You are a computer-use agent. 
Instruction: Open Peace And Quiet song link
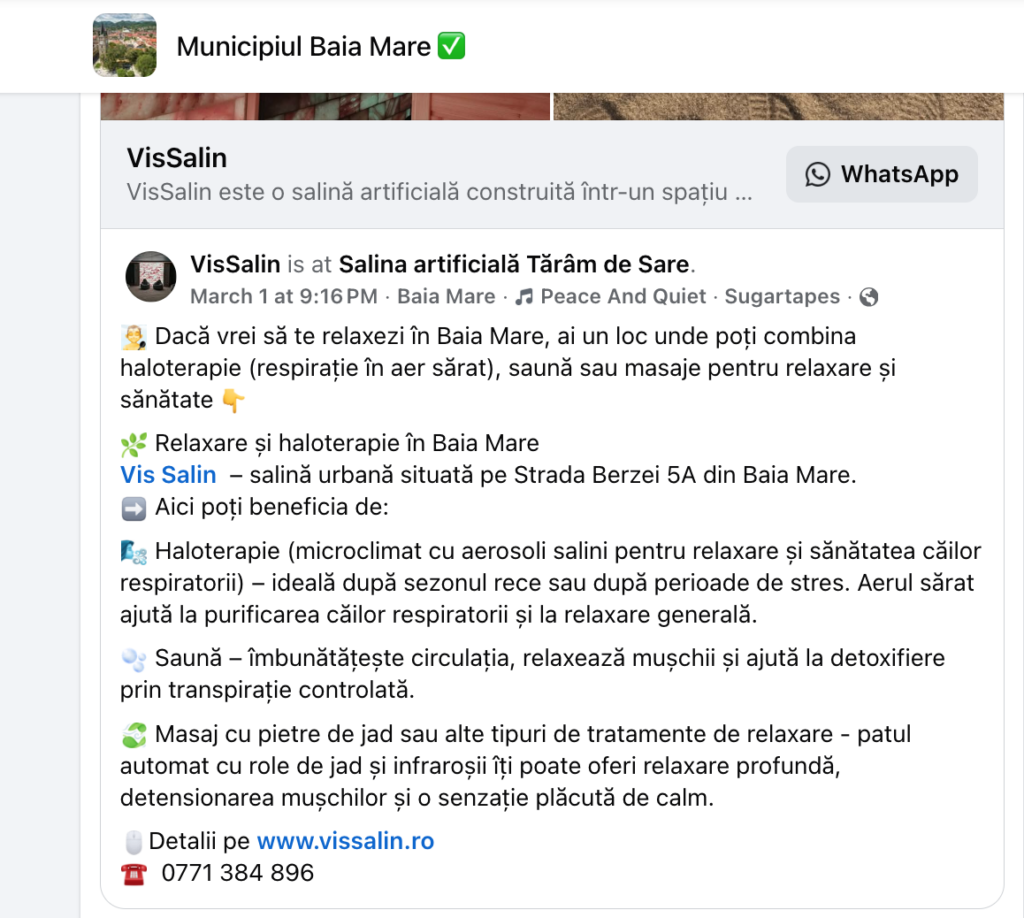pos(623,296)
